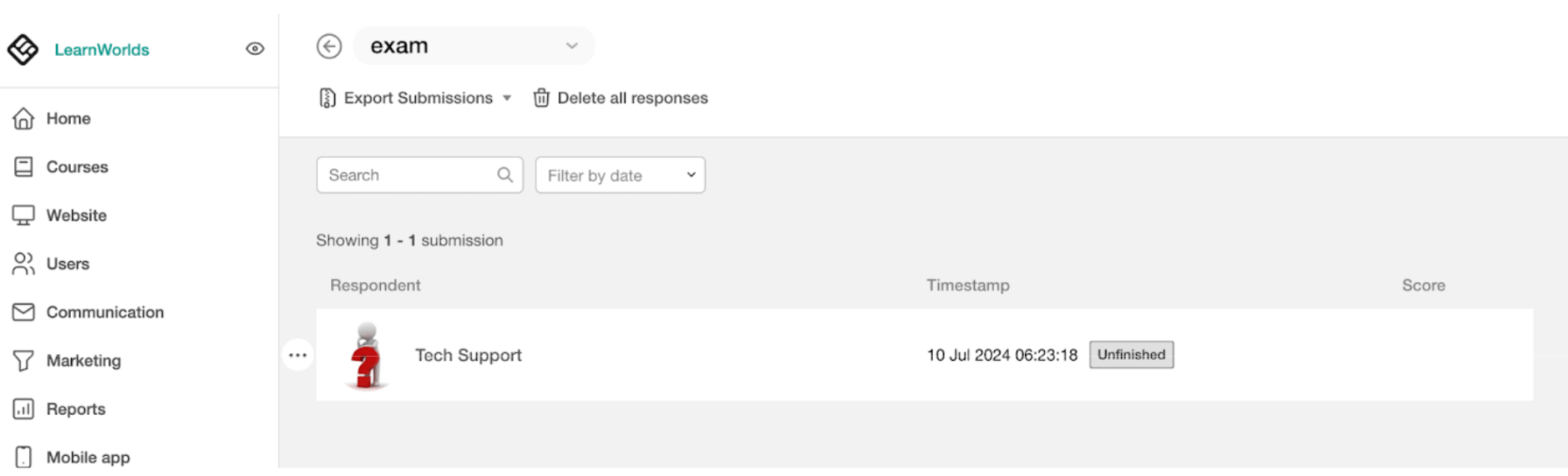Toggle the eye preview icon in sidebar

coord(255,49)
